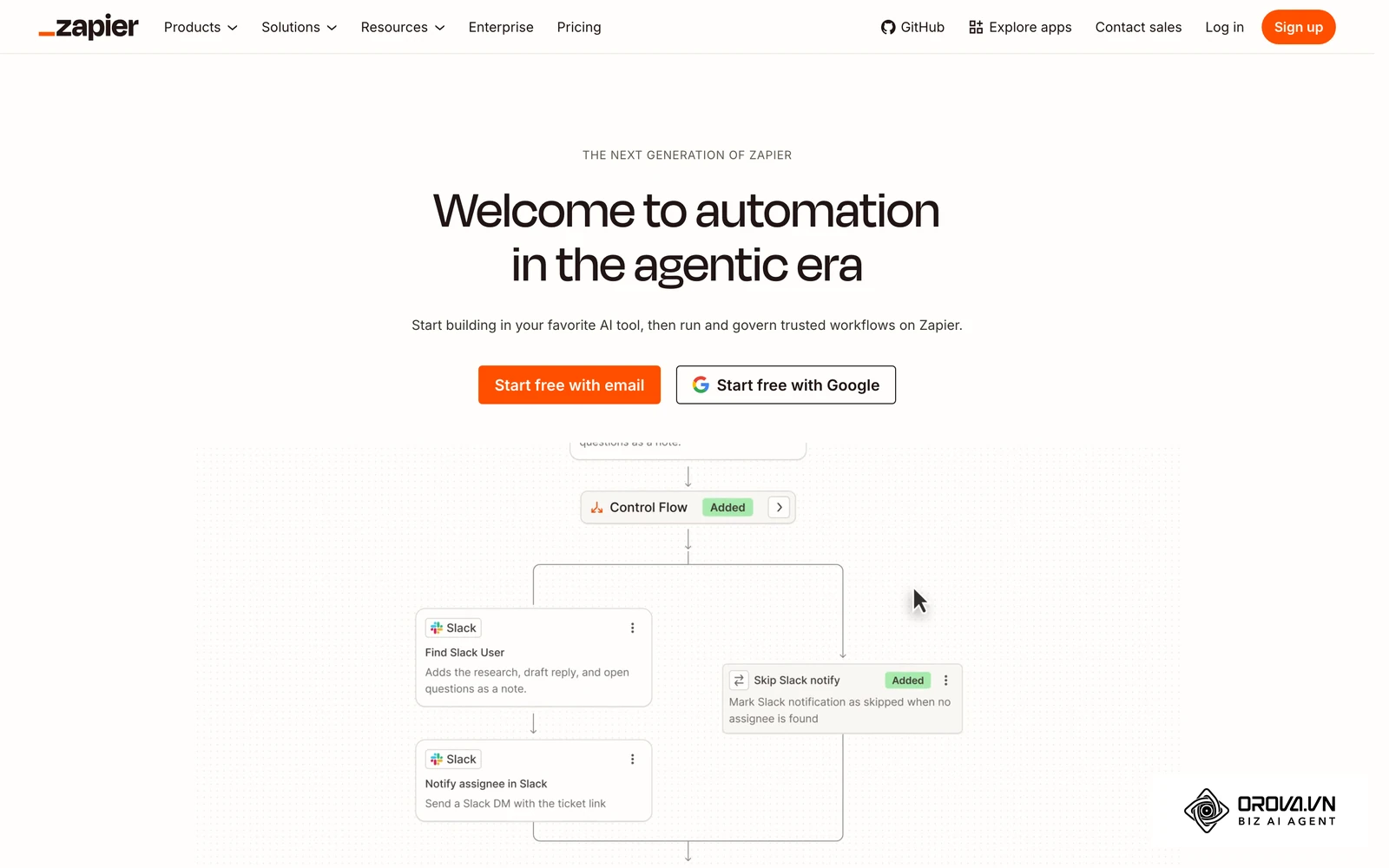
Task: Click the Added badge on Skip Slack notify
Action: click(907, 681)
